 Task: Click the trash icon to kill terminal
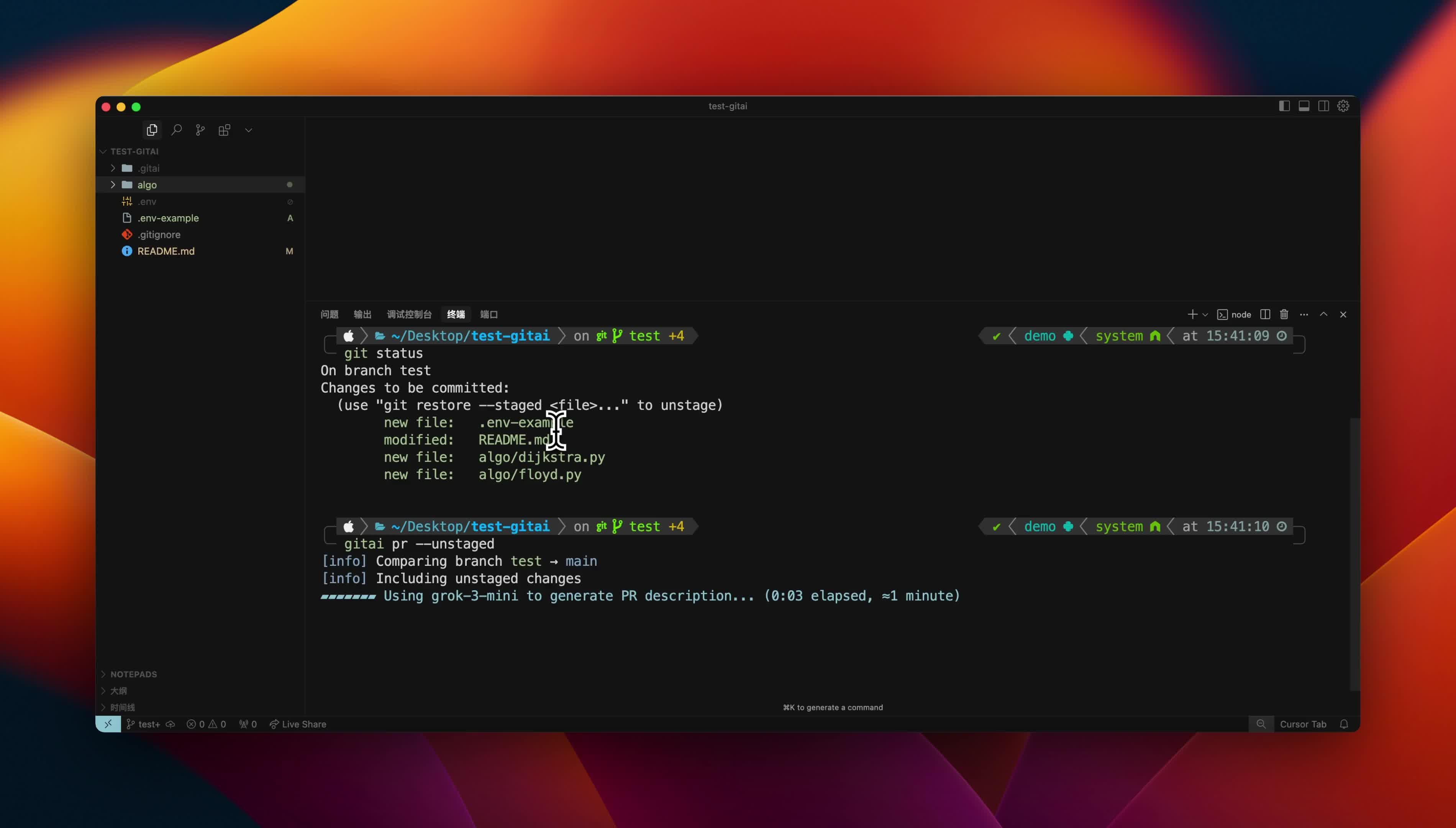(1284, 314)
